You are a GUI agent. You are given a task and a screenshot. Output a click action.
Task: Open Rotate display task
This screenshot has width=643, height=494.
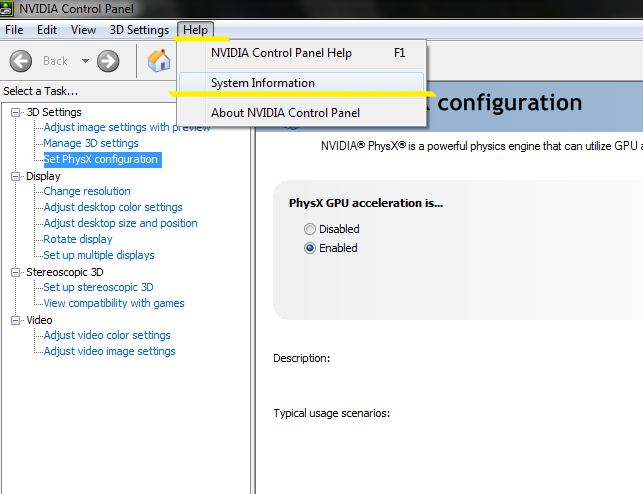pyautogui.click(x=78, y=239)
